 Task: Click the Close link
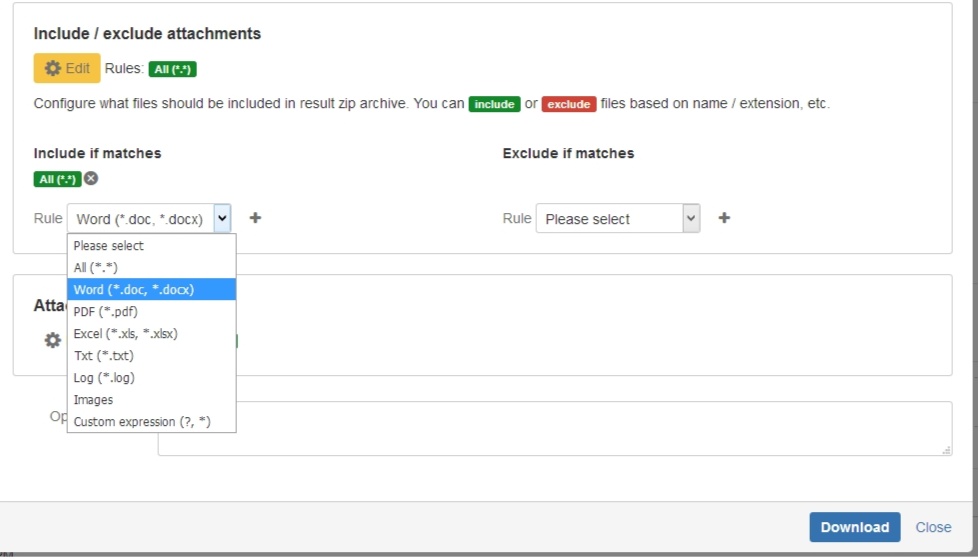(x=933, y=527)
